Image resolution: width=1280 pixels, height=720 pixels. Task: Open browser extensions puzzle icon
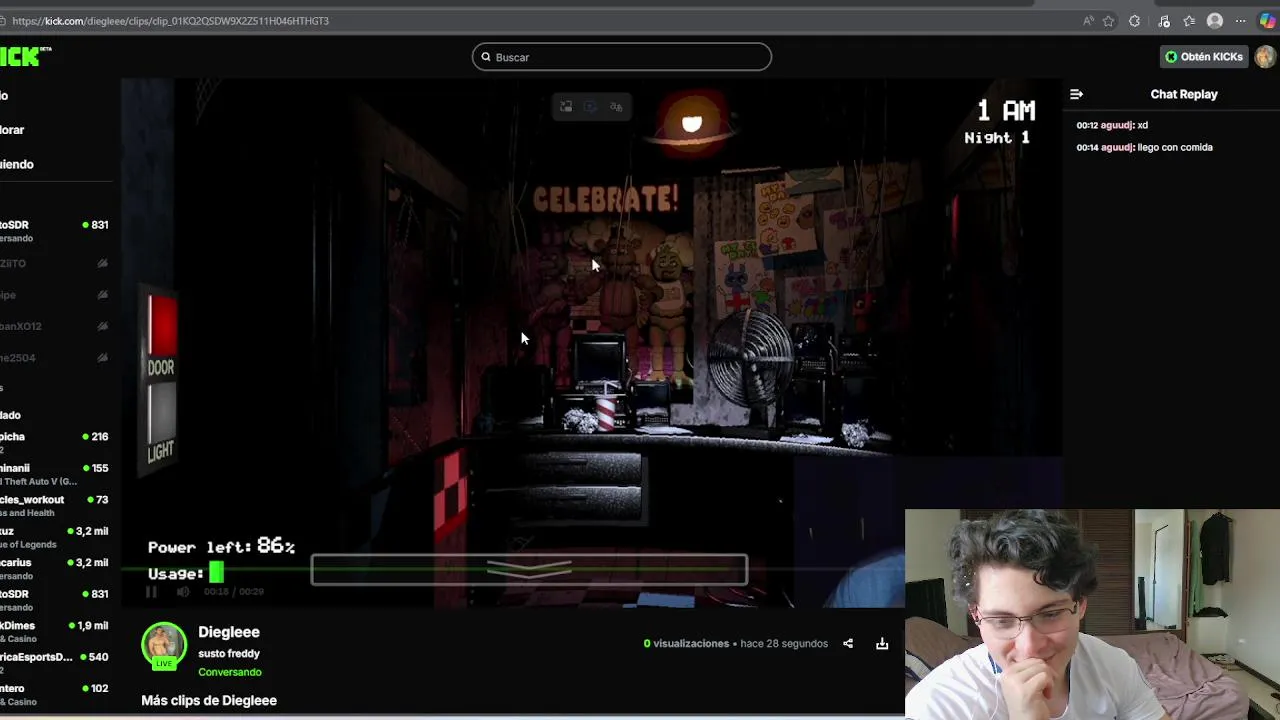[1134, 21]
